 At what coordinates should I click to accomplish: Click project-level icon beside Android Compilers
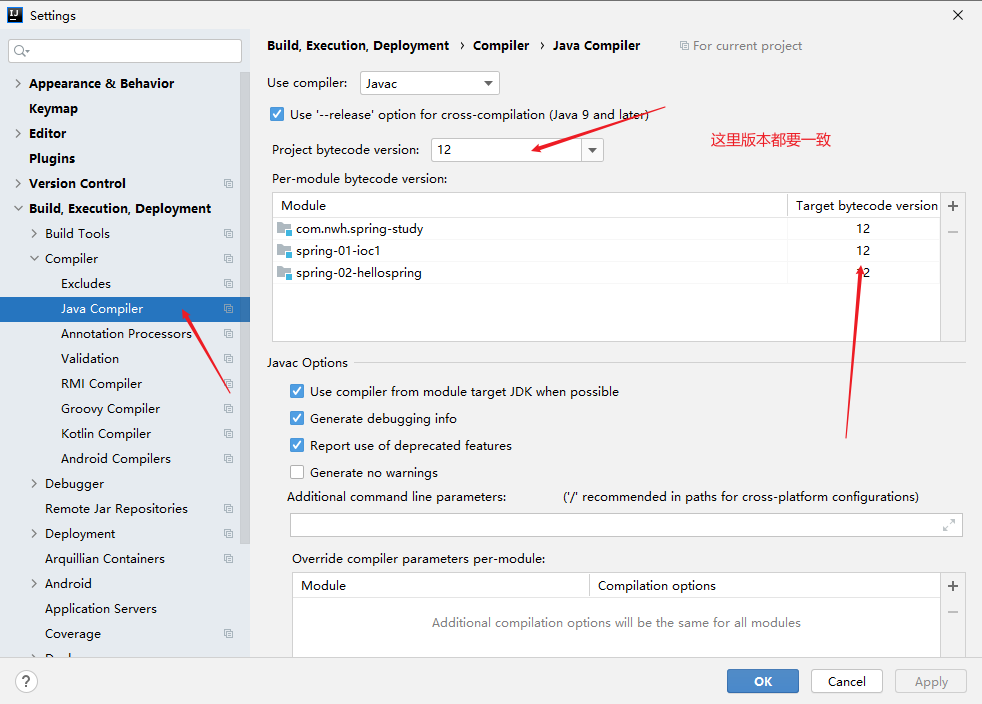click(x=229, y=459)
